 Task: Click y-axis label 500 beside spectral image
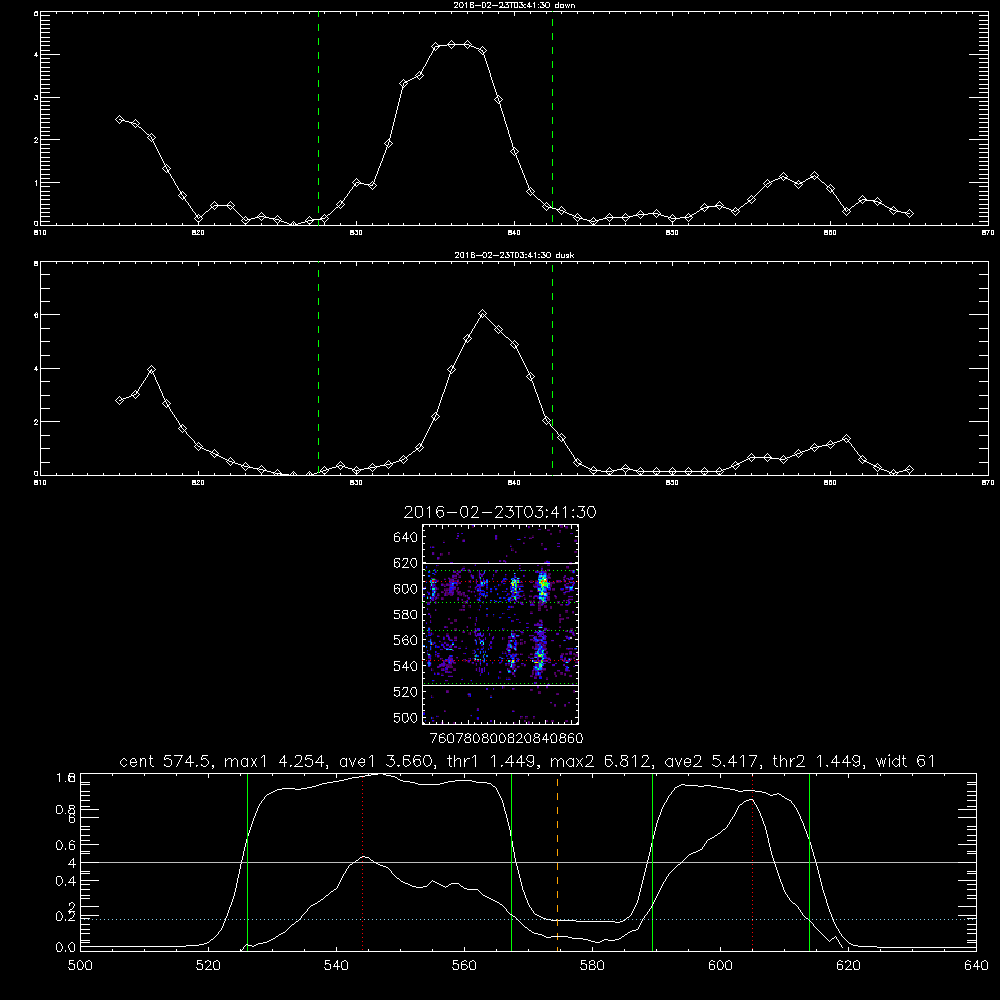click(x=405, y=717)
